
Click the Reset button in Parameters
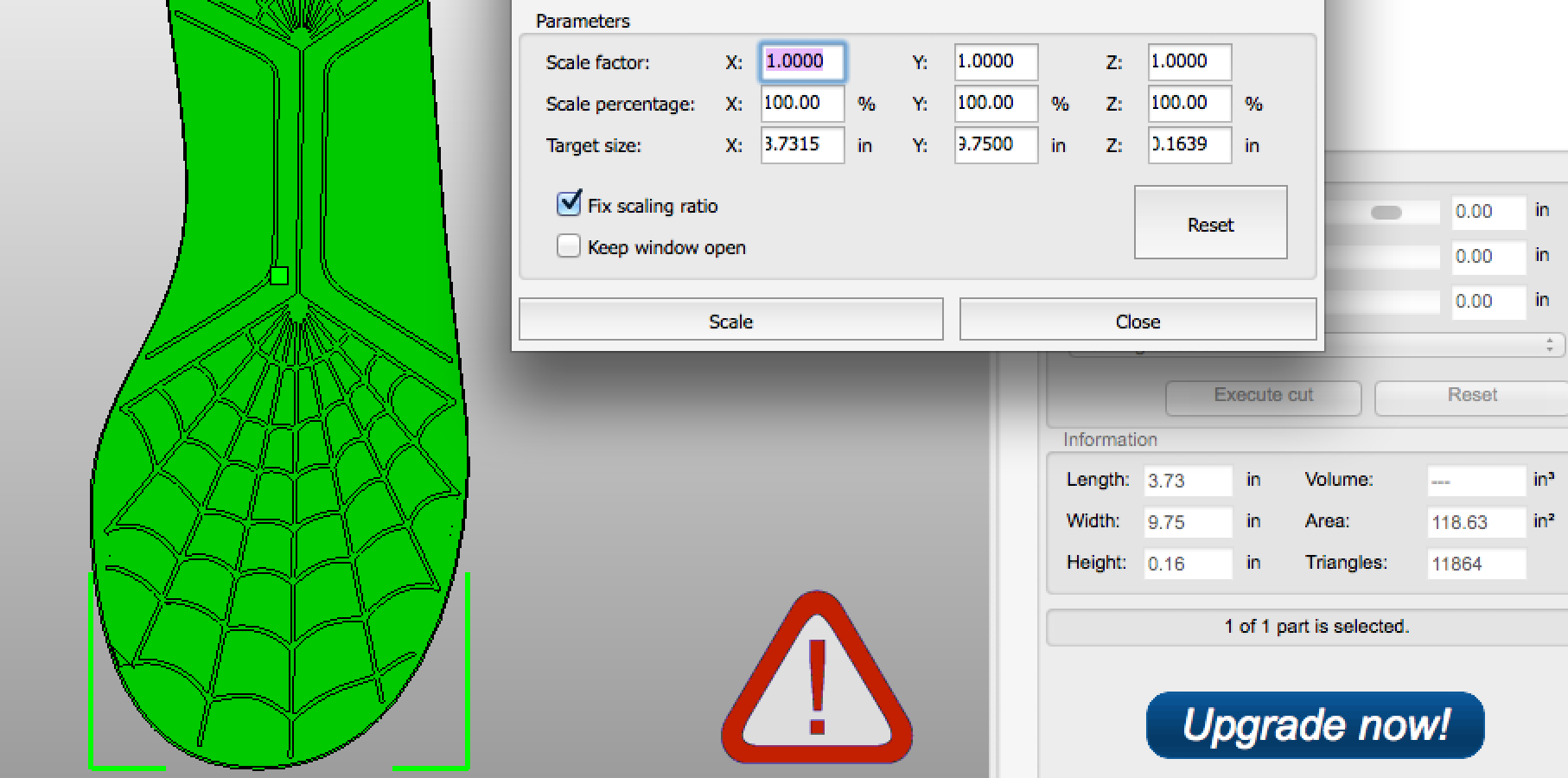(x=1210, y=223)
